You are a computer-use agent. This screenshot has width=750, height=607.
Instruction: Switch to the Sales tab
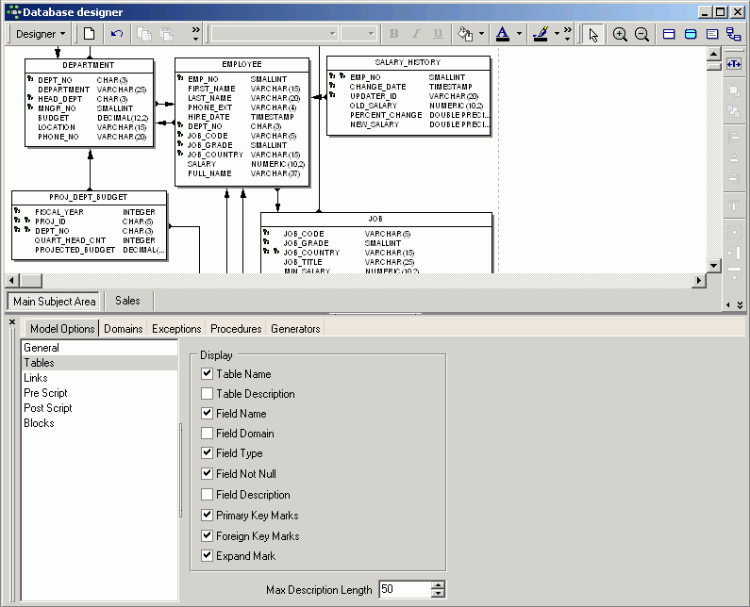127,300
